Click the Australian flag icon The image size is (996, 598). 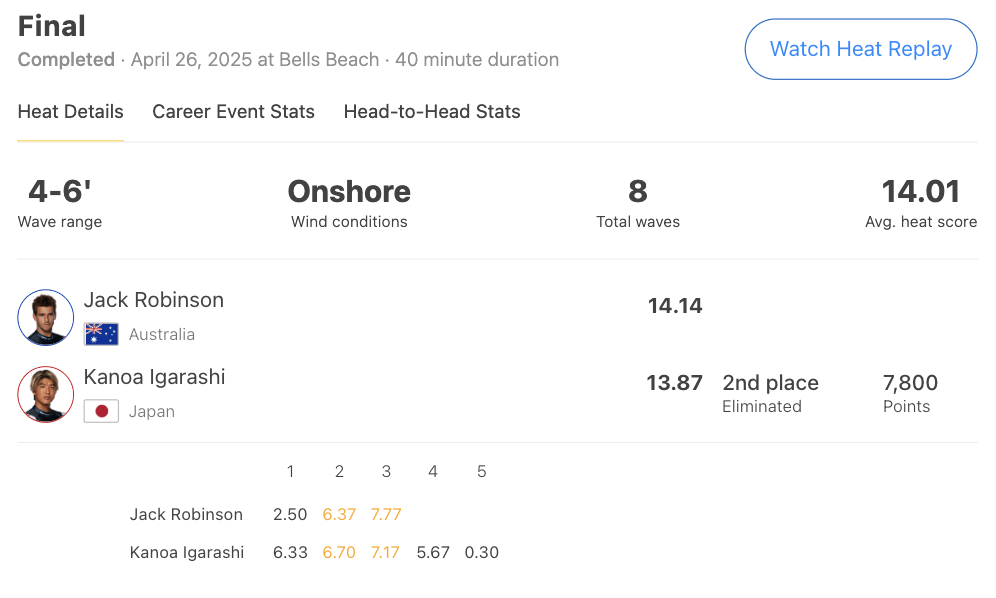(x=101, y=334)
